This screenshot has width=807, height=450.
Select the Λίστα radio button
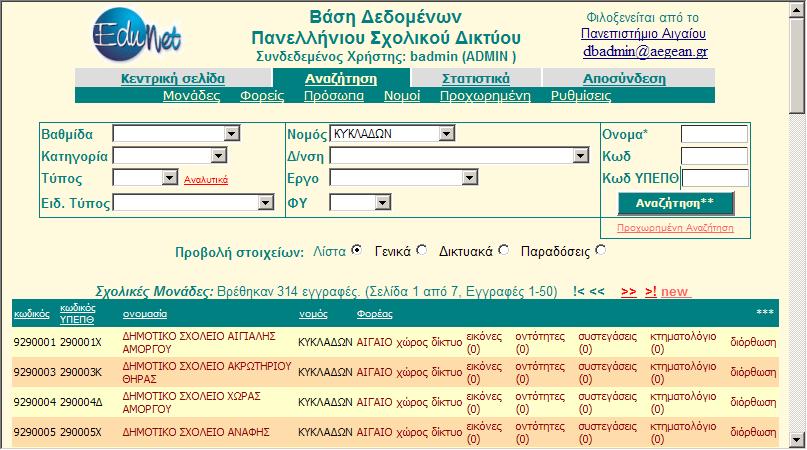point(357,250)
